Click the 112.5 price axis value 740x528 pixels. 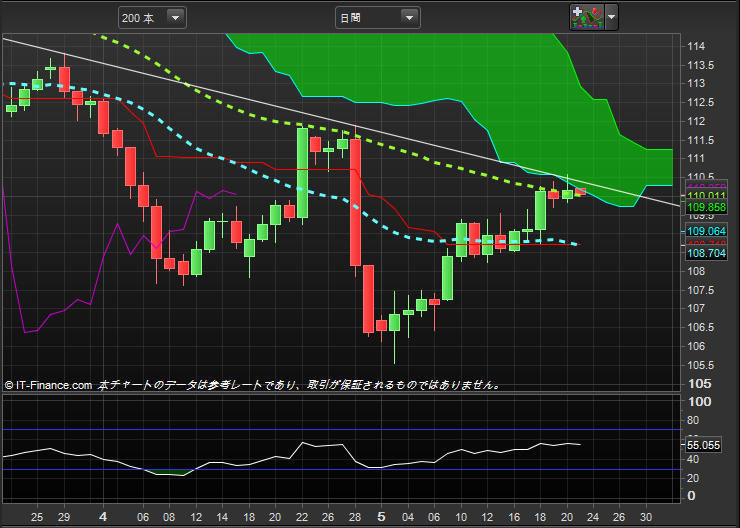pos(700,102)
